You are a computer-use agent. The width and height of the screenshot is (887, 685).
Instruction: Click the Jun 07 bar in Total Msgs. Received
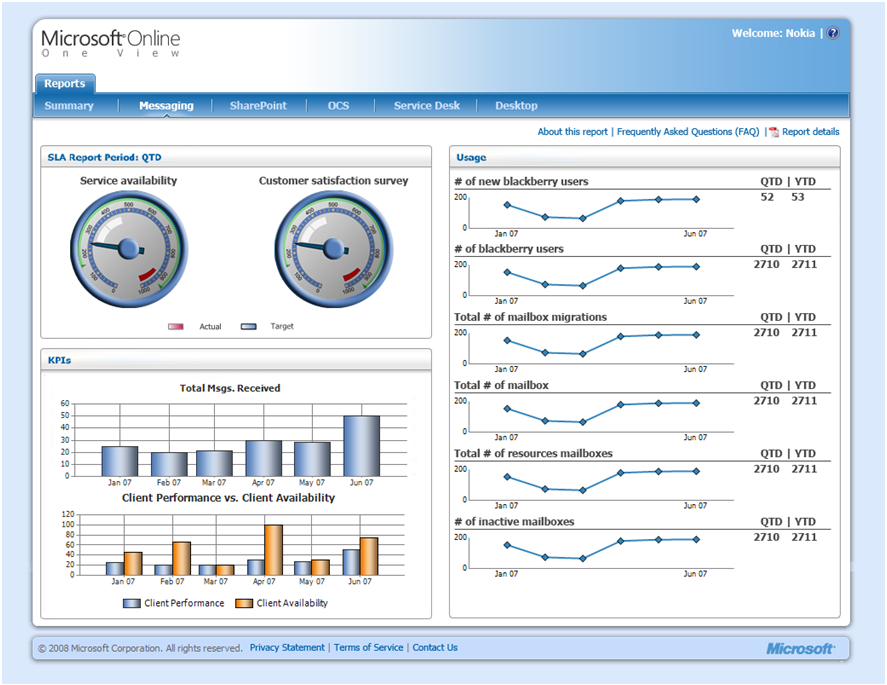[361, 446]
